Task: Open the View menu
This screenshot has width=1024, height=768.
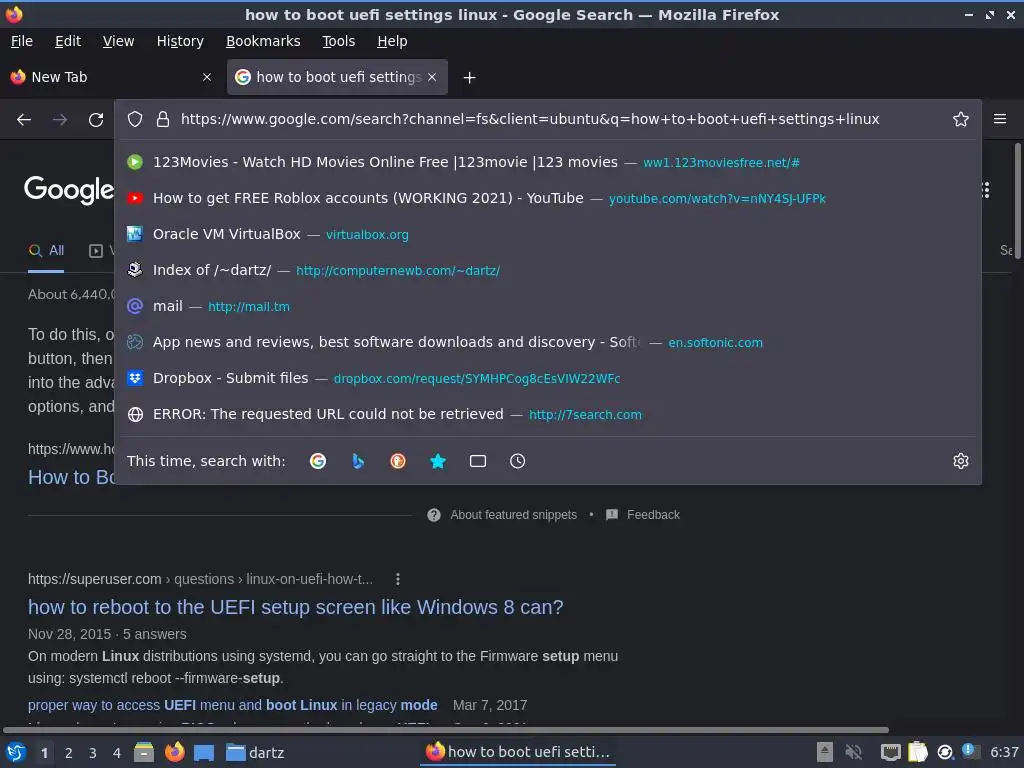Action: pos(118,41)
